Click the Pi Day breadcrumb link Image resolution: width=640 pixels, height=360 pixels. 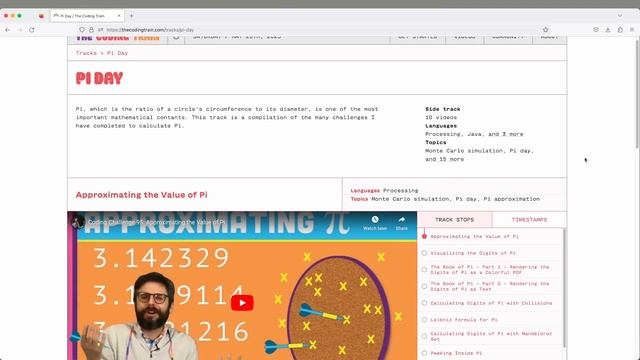coord(117,53)
